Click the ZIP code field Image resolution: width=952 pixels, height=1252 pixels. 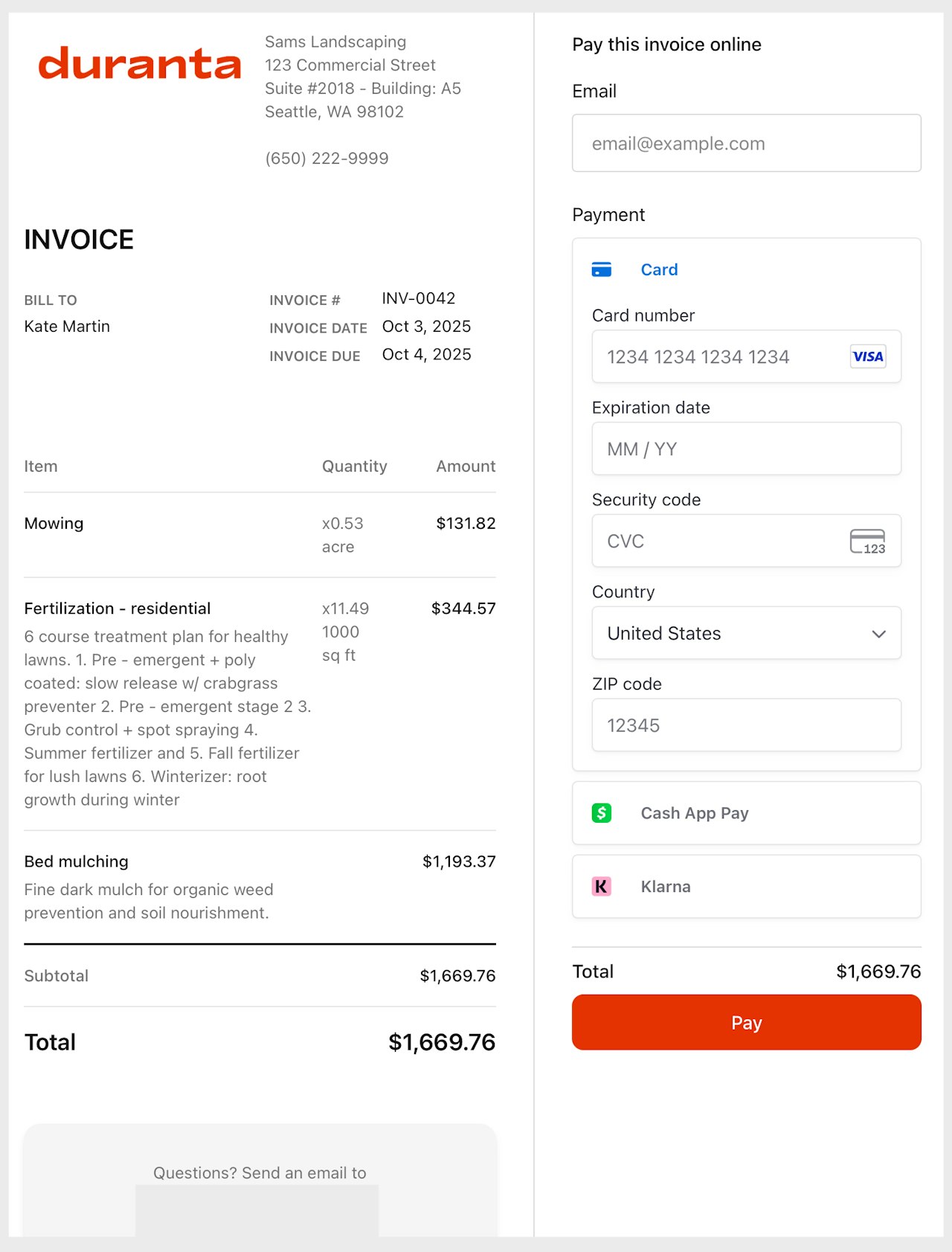pos(746,725)
